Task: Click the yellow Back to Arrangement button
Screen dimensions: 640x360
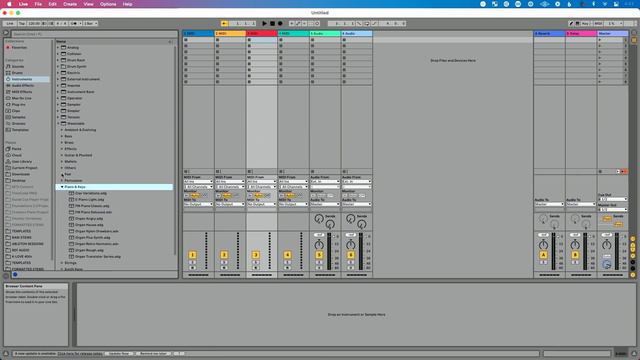Action: pos(224,24)
